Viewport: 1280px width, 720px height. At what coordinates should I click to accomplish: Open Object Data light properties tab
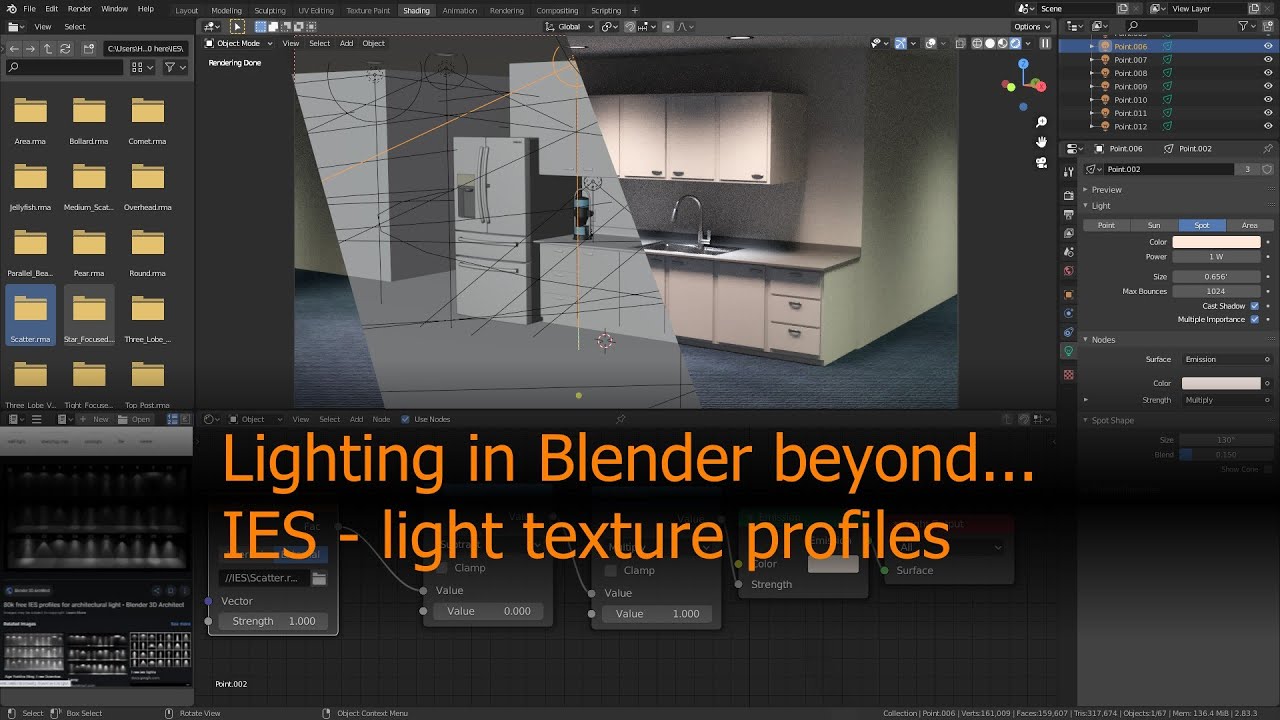(x=1068, y=351)
